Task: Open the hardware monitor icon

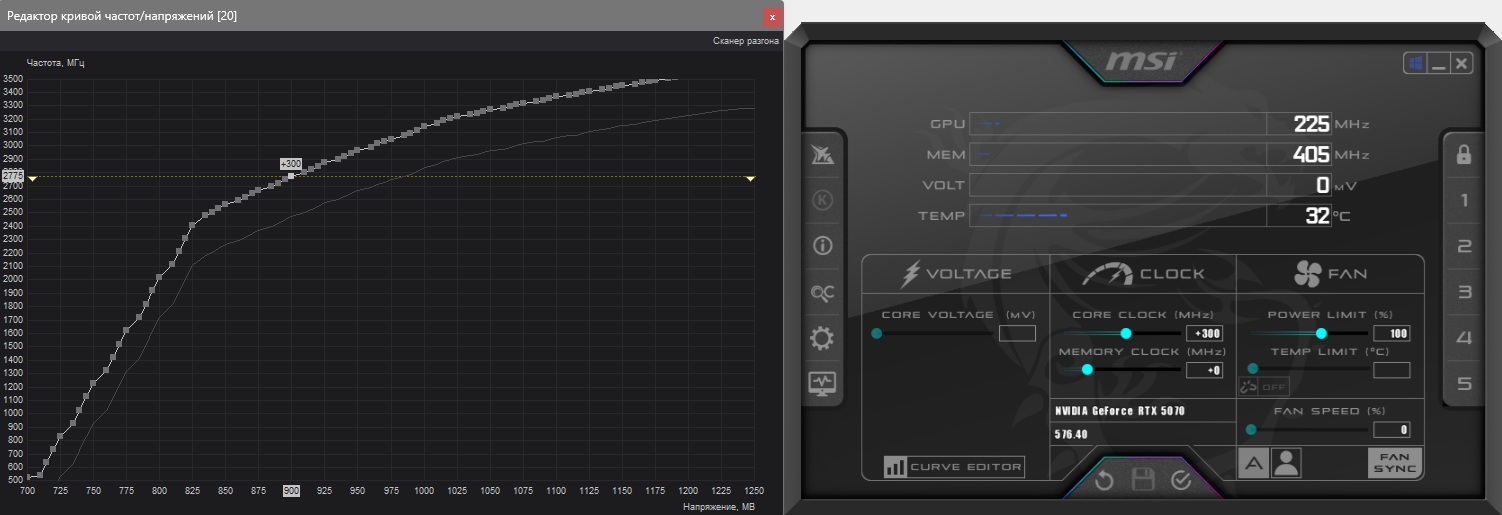Action: point(823,384)
